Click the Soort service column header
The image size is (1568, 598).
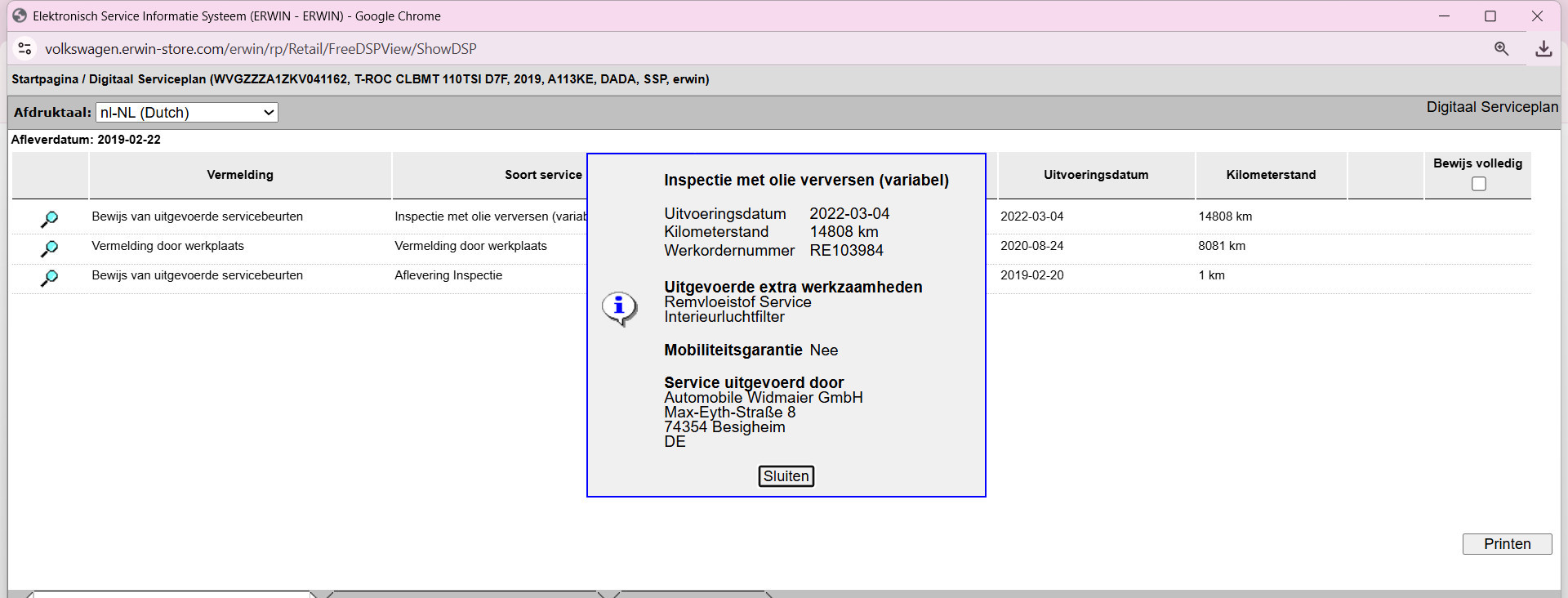point(542,175)
